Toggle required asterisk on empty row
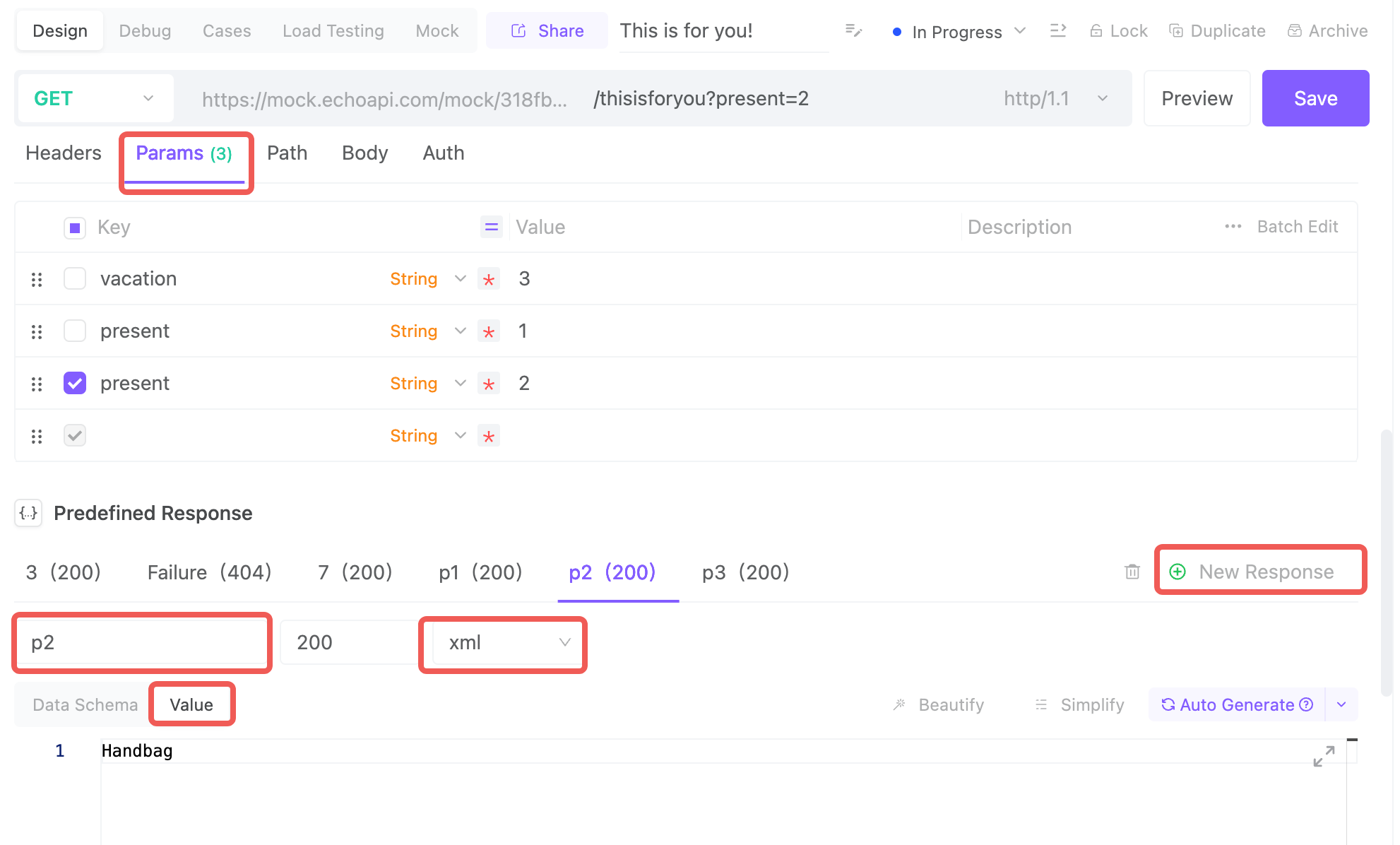The width and height of the screenshot is (1400, 845). click(489, 436)
